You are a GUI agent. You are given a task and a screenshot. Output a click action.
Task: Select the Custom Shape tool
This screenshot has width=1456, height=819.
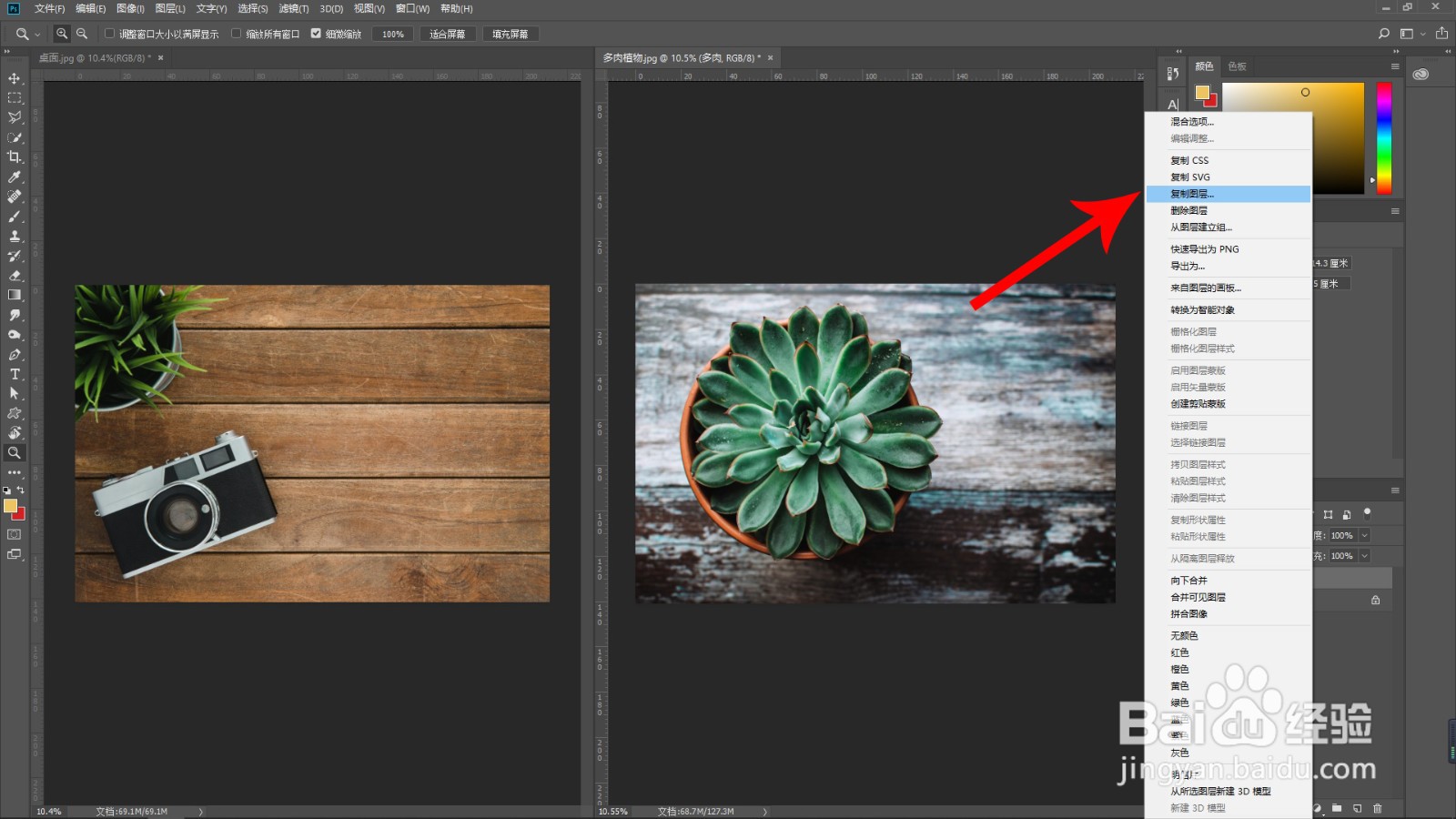click(x=15, y=413)
